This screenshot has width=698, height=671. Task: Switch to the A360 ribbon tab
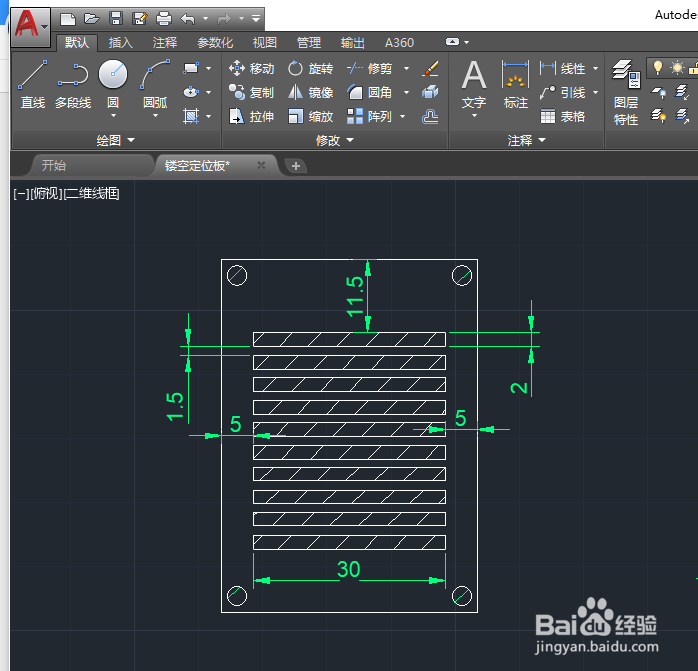coord(399,43)
